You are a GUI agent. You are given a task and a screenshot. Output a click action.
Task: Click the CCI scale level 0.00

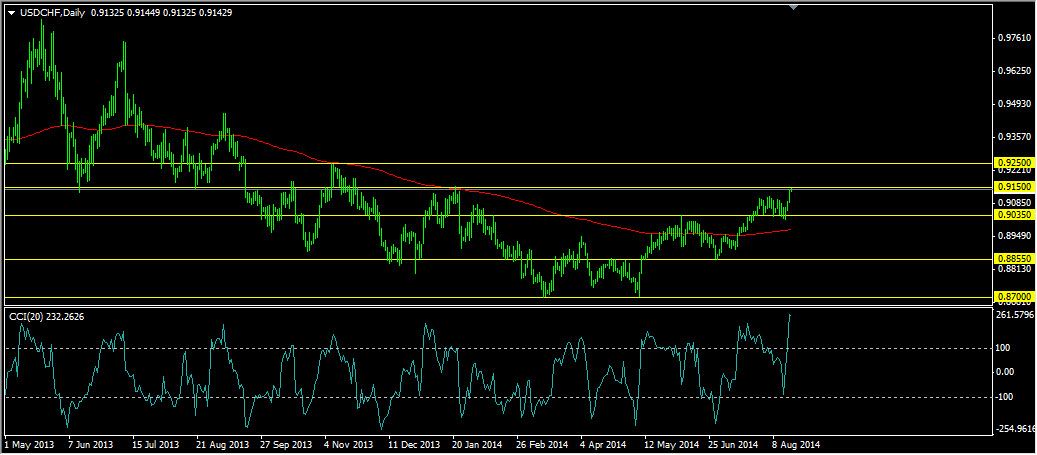click(x=1007, y=372)
